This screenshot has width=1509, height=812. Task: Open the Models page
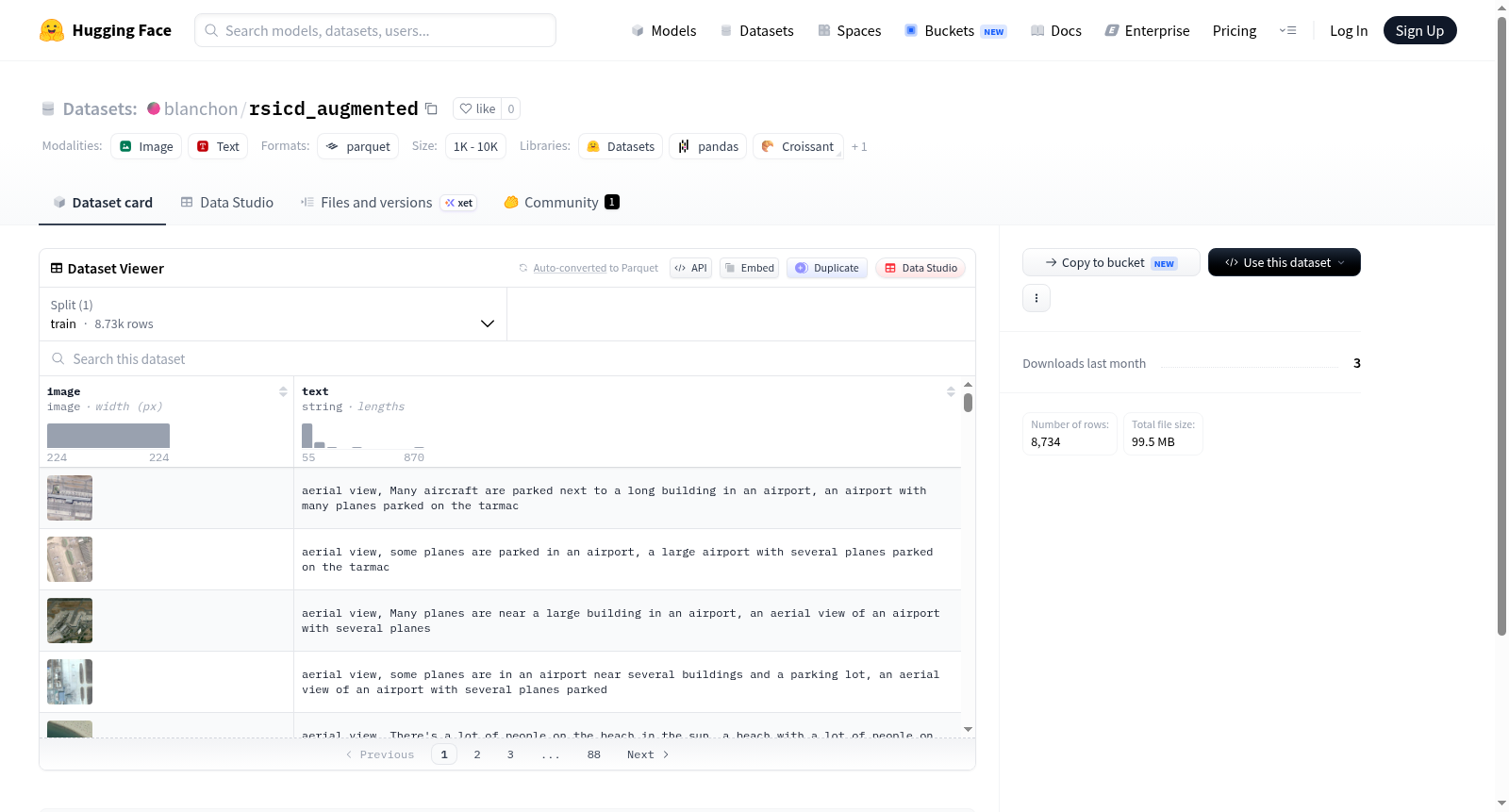point(664,30)
